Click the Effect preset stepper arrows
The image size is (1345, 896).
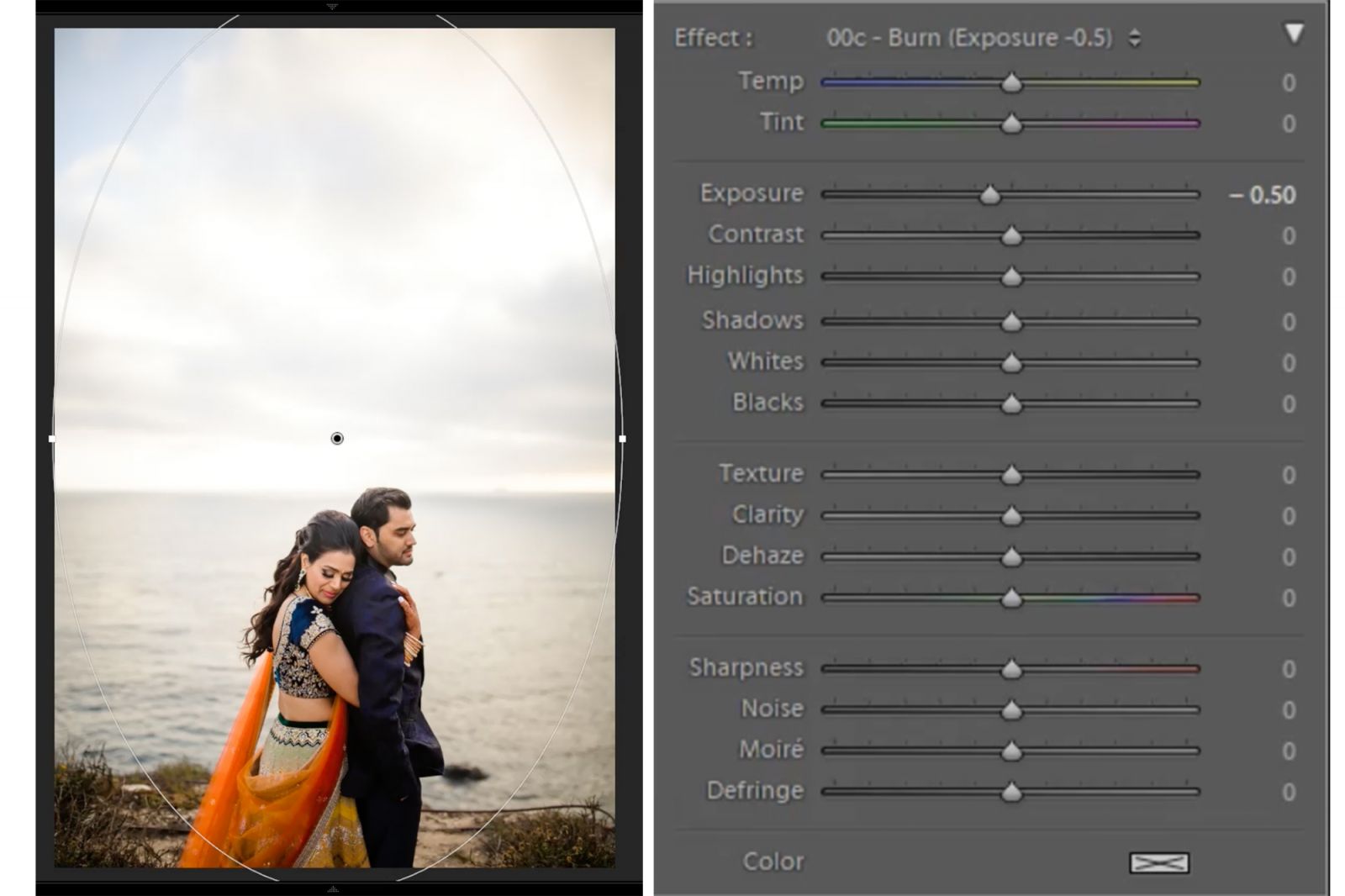tap(1137, 37)
